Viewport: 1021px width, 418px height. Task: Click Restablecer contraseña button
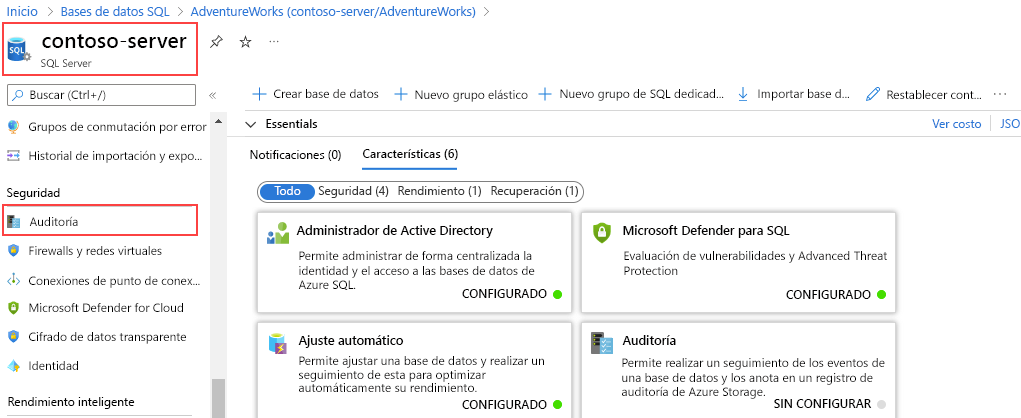tap(924, 94)
